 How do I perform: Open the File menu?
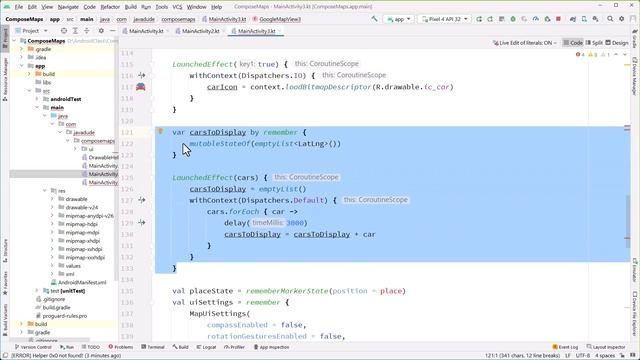[19, 7]
